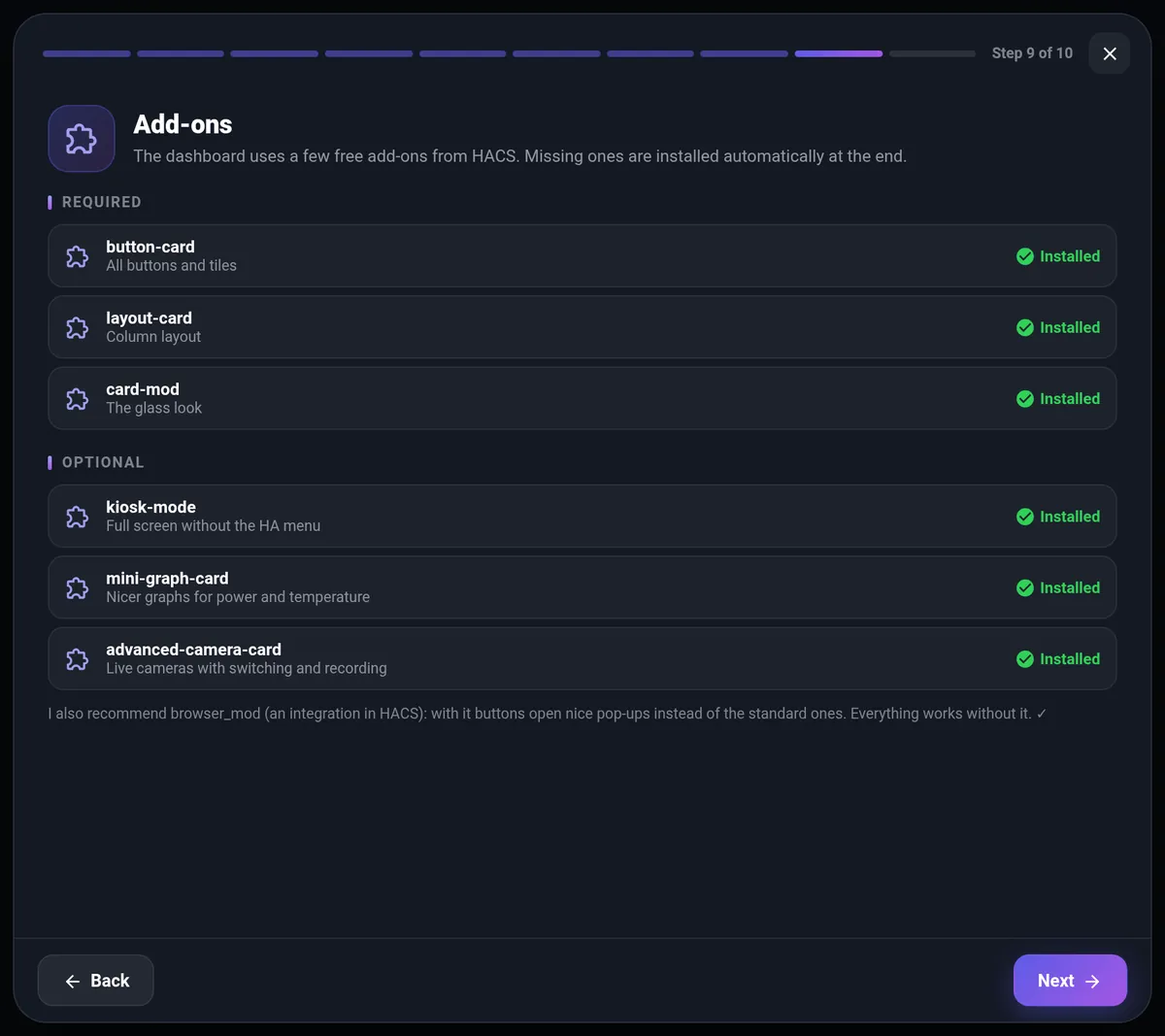
Task: Click the 'button-card' title
Action: pos(150,247)
